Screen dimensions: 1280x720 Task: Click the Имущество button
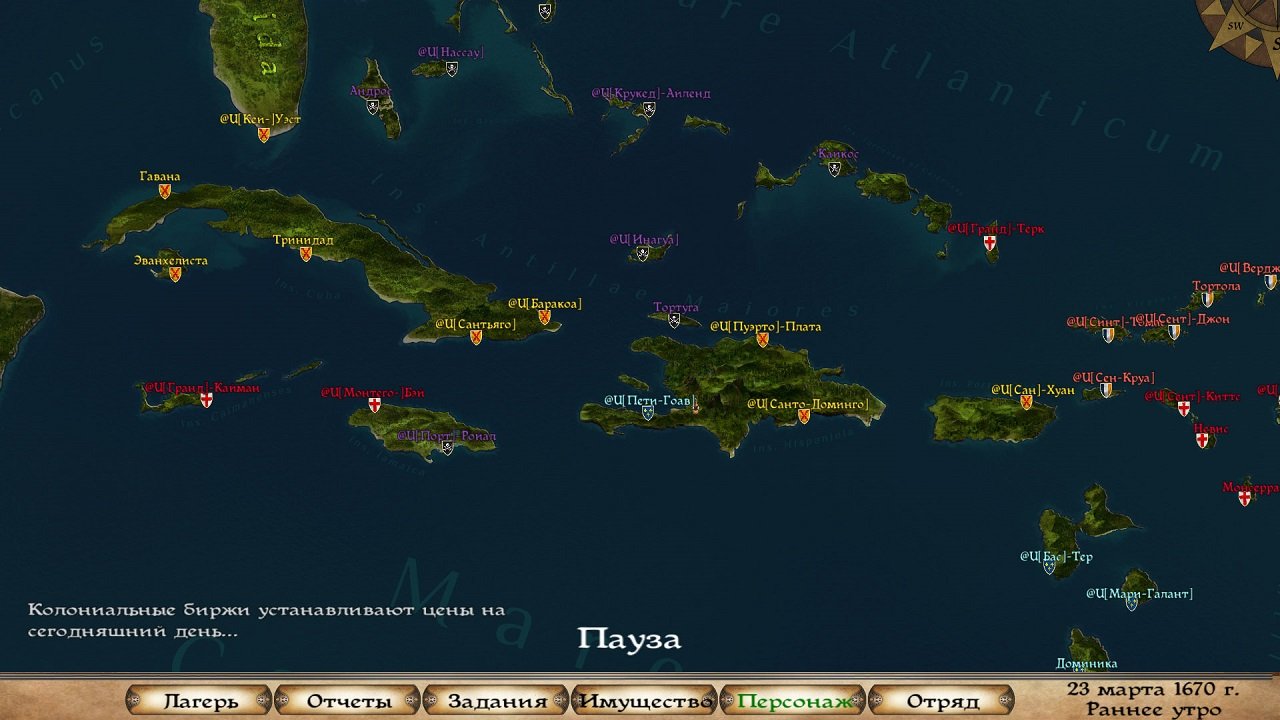[x=645, y=700]
